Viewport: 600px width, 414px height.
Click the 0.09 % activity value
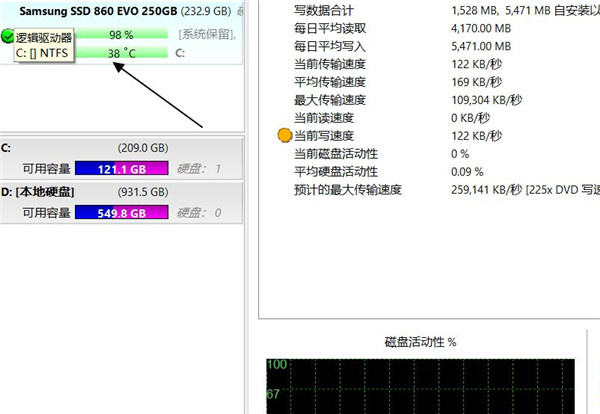[x=467, y=171]
